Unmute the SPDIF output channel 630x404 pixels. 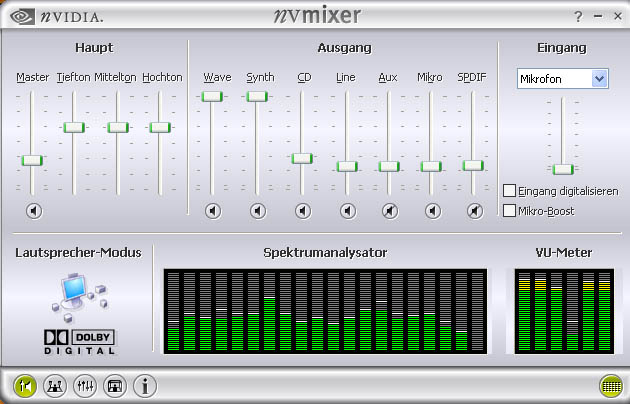click(x=475, y=211)
